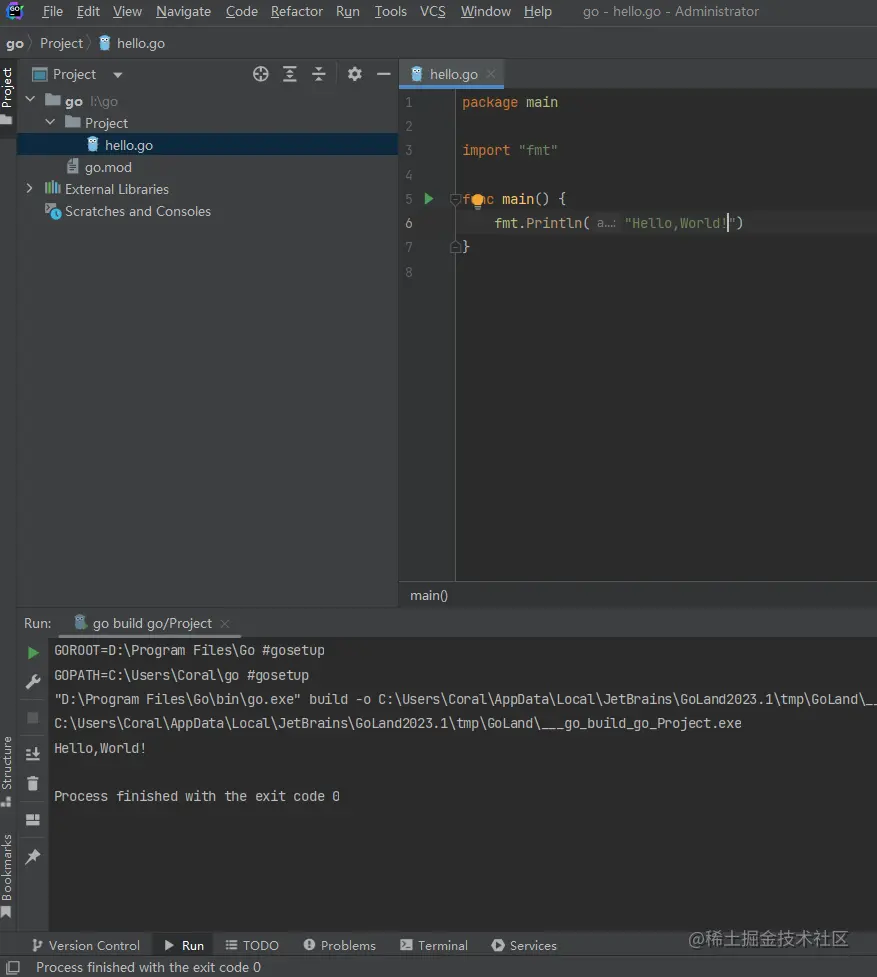The image size is (877, 977).
Task: Open the Problems tool window
Action: click(339, 945)
